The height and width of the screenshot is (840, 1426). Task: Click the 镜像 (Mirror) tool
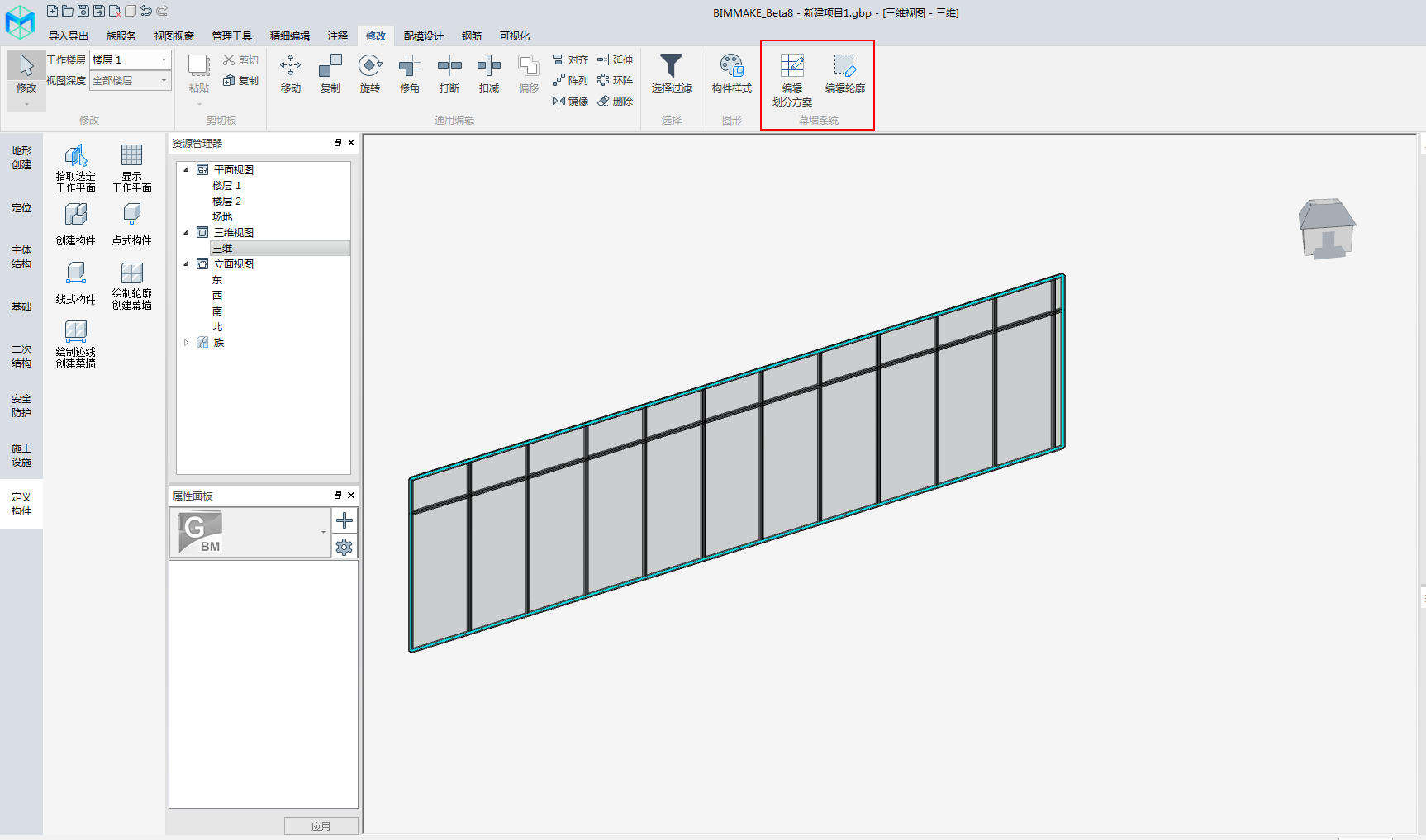coord(571,102)
